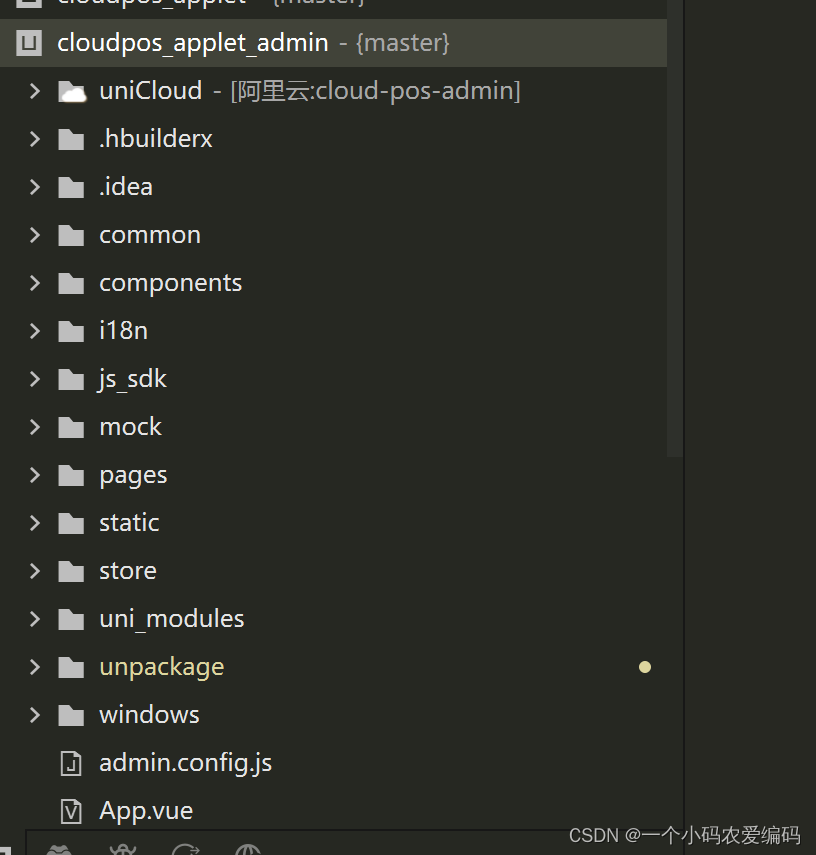Select the cloudpos_applet_admin project entry
The width and height of the screenshot is (816, 855).
pos(192,42)
